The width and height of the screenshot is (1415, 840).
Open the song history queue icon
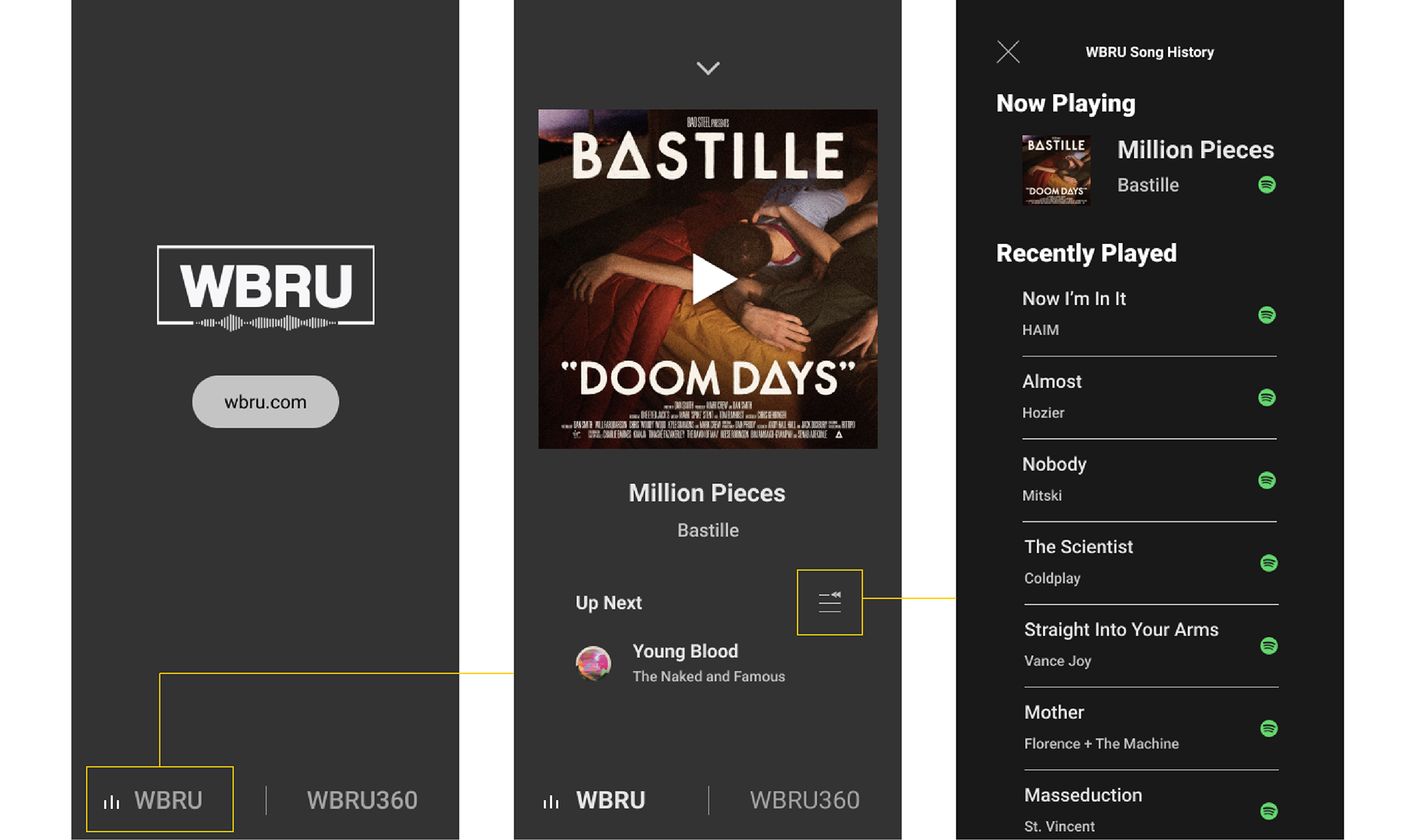pos(830,602)
